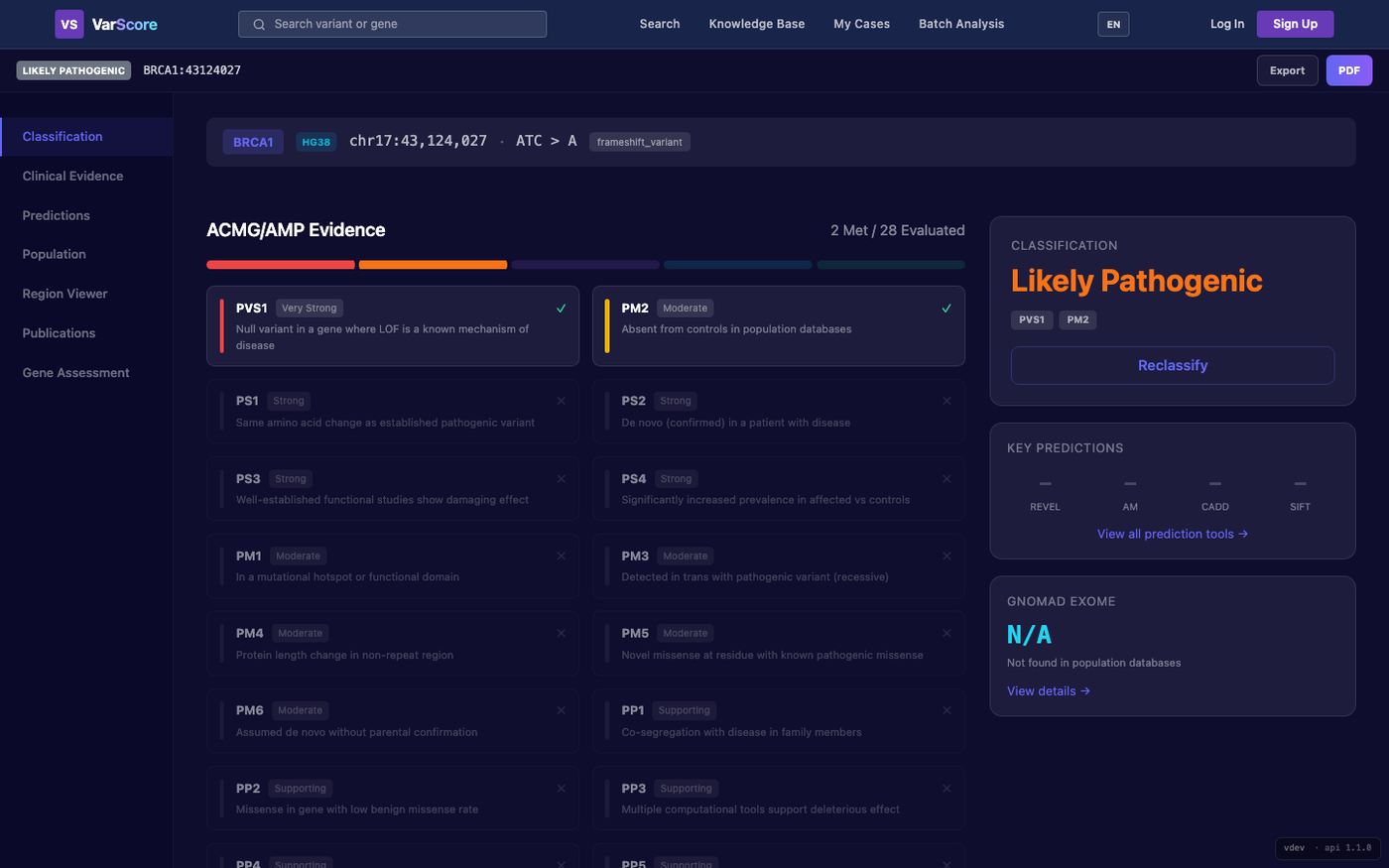Viewport: 1389px width, 868px height.
Task: Click the X mark on PM3 card
Action: (x=947, y=556)
